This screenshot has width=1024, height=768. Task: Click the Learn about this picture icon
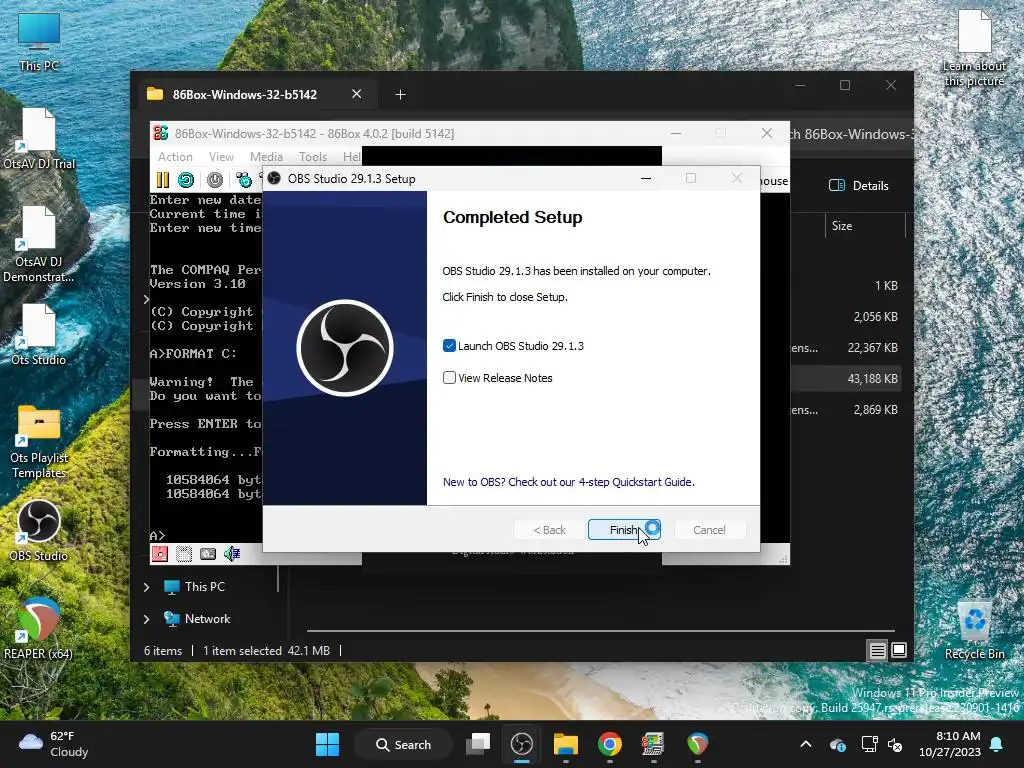[x=974, y=48]
